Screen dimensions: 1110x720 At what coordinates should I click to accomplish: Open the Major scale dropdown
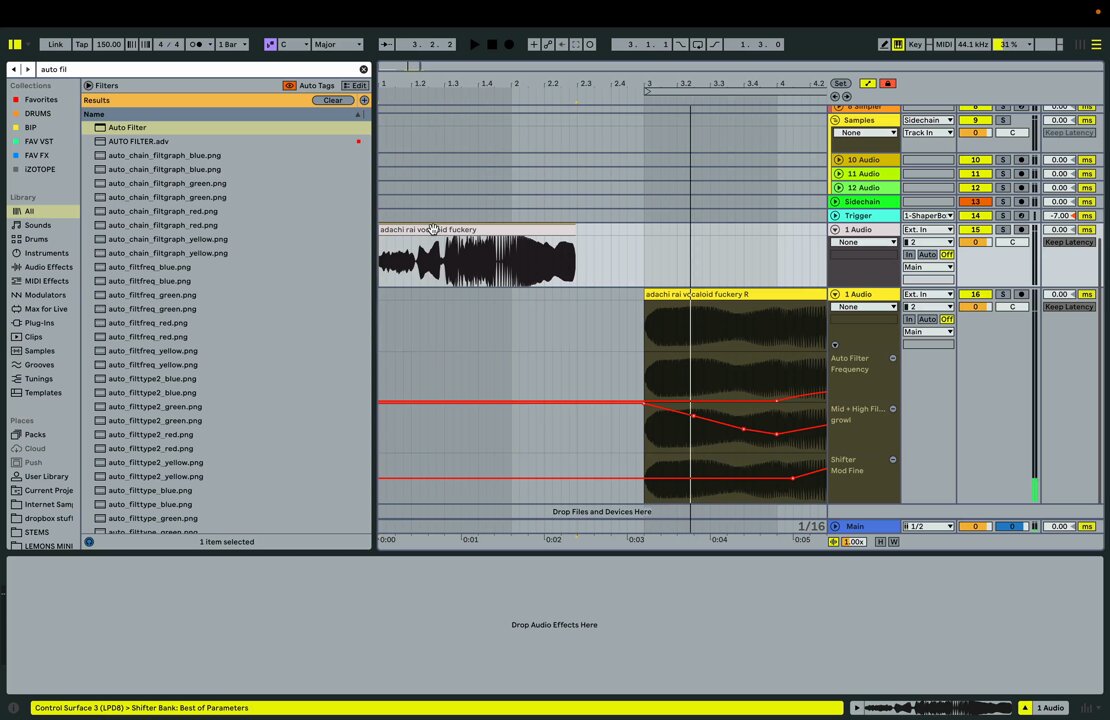click(338, 45)
